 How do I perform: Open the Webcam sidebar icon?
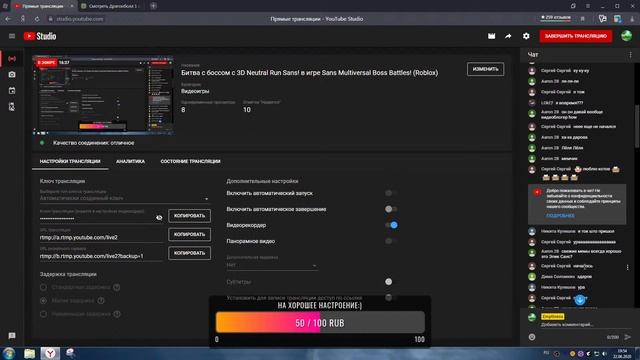[12, 75]
